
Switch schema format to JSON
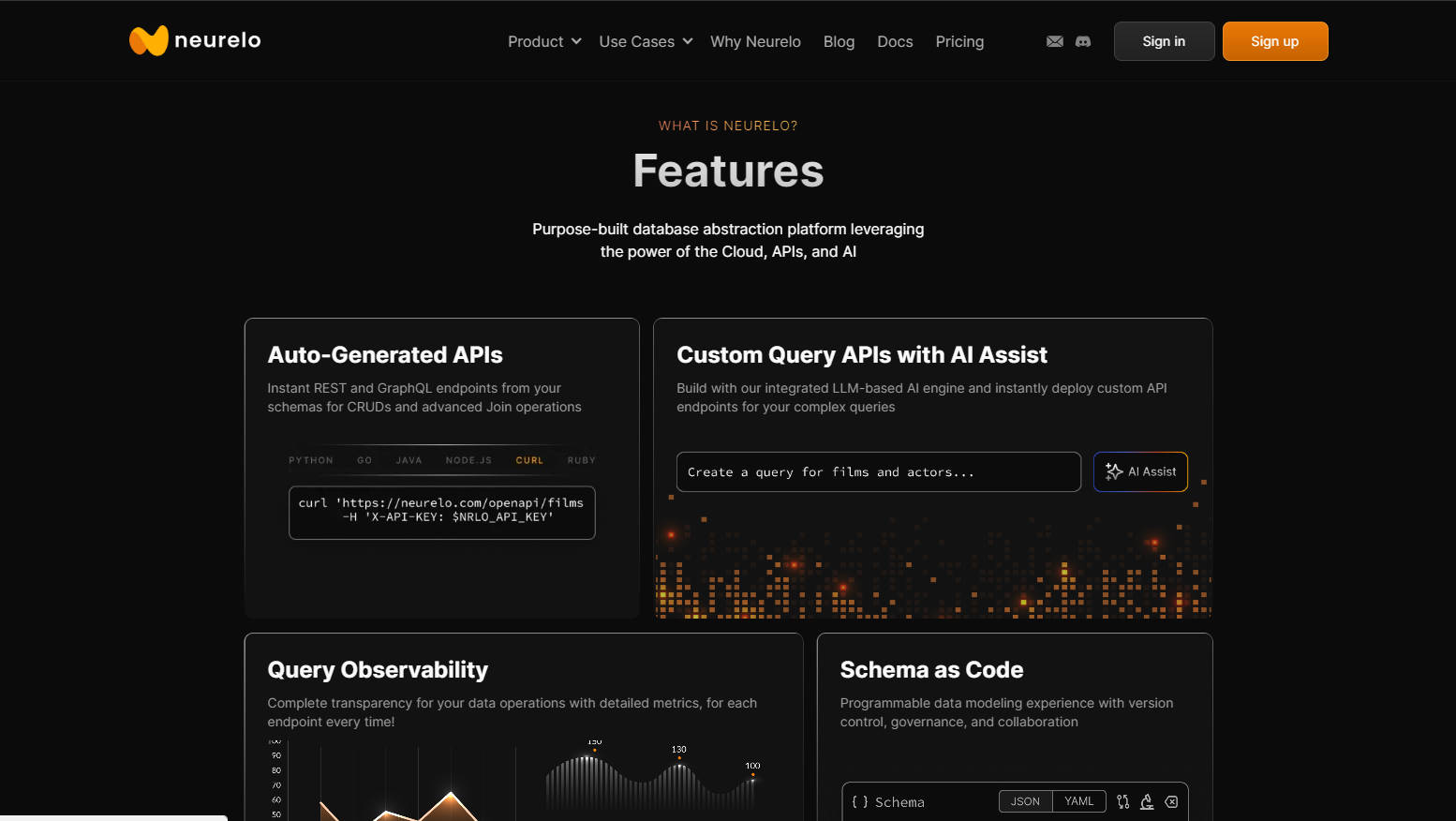tap(1025, 801)
